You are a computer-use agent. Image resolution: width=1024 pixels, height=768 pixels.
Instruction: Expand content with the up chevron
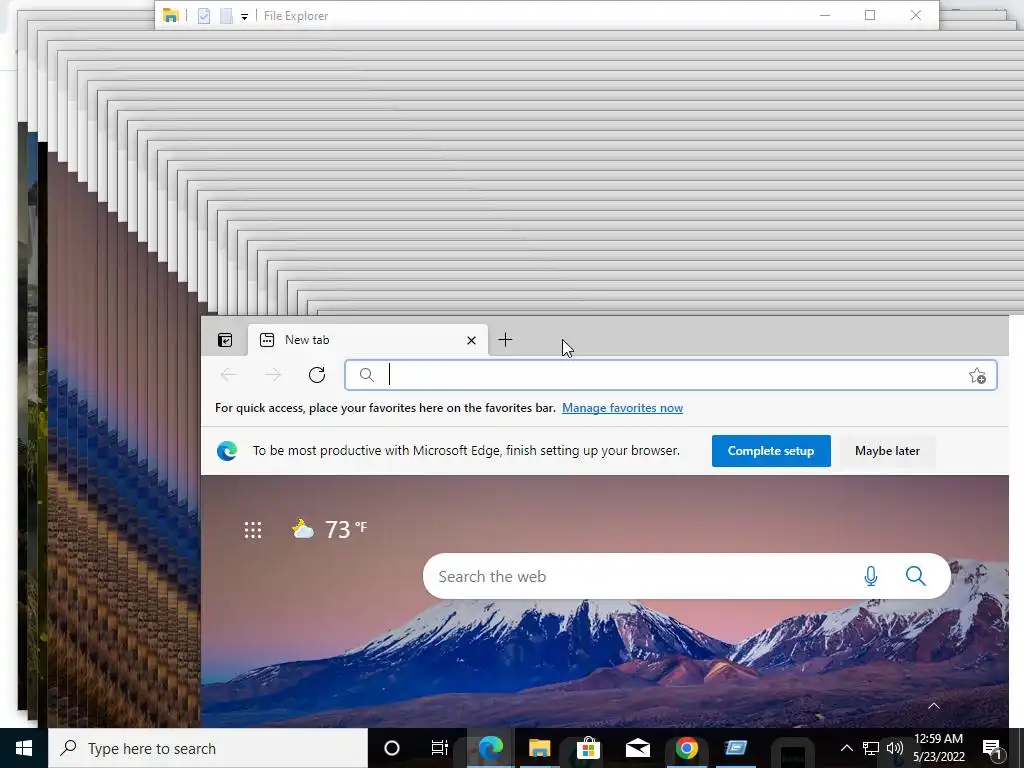click(934, 705)
